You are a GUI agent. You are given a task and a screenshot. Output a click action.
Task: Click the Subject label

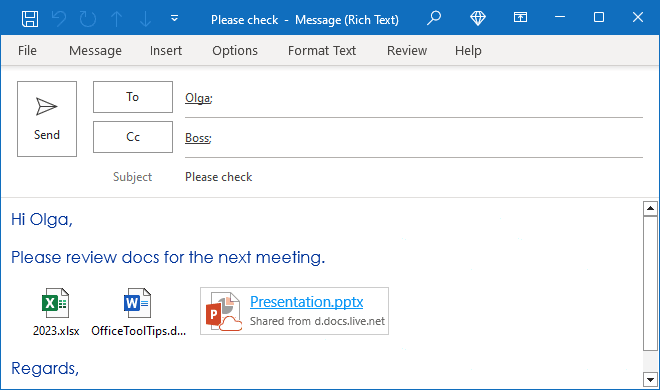point(132,177)
